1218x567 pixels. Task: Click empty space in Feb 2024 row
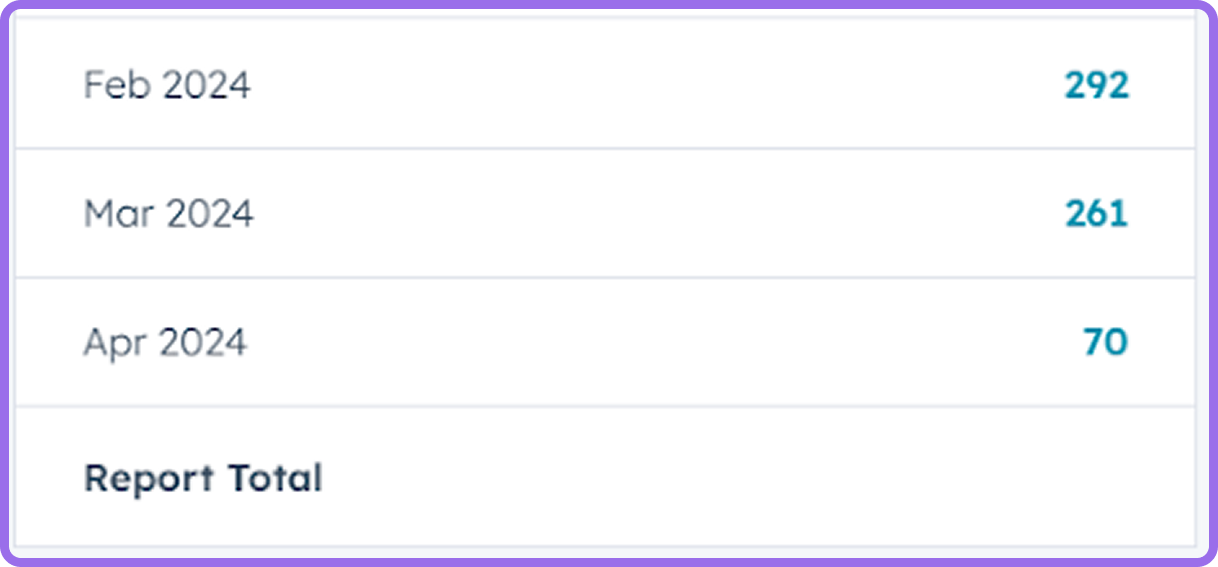[x=650, y=86]
